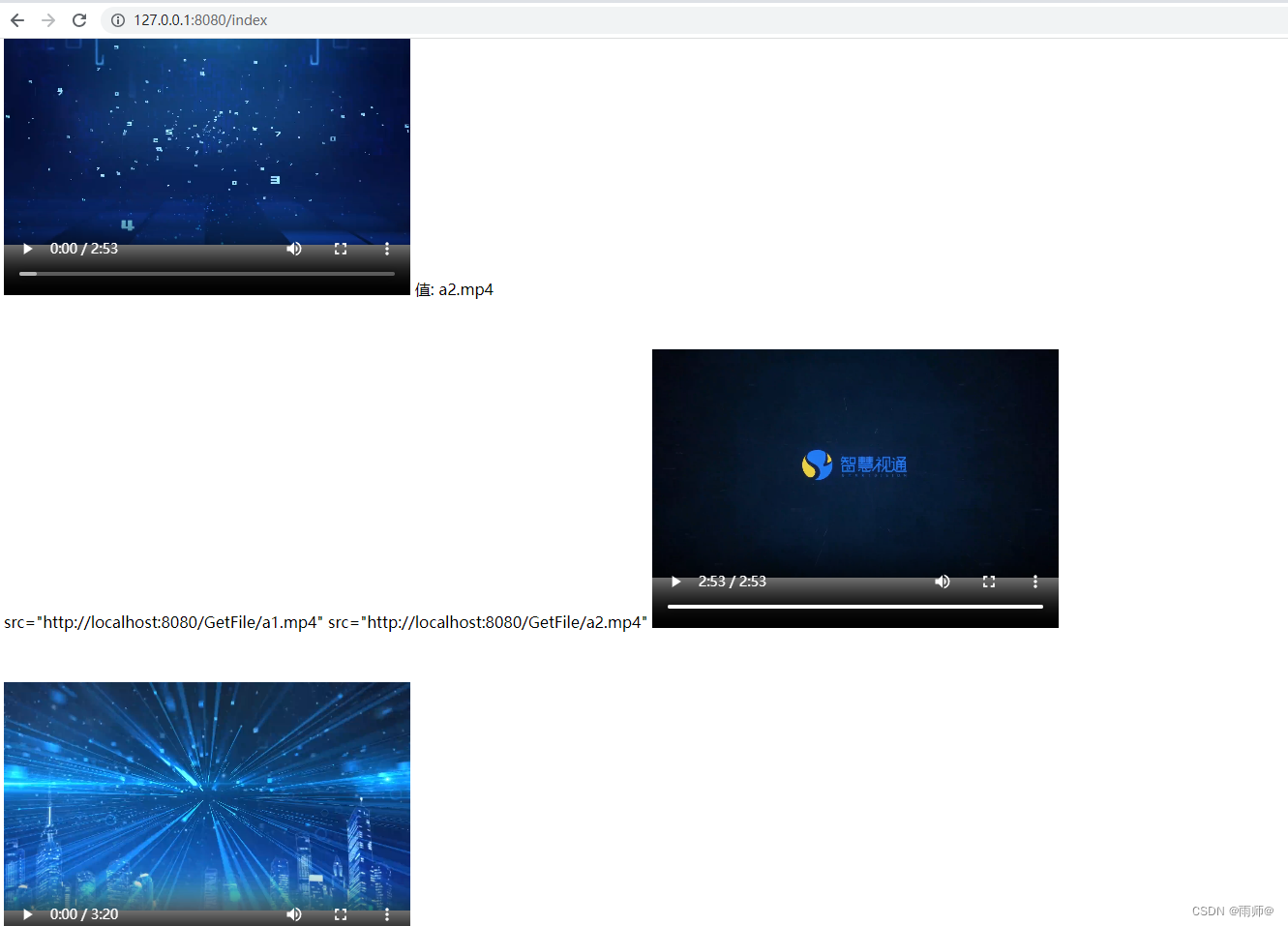
Task: View site information icon in address bar
Action: tap(118, 20)
